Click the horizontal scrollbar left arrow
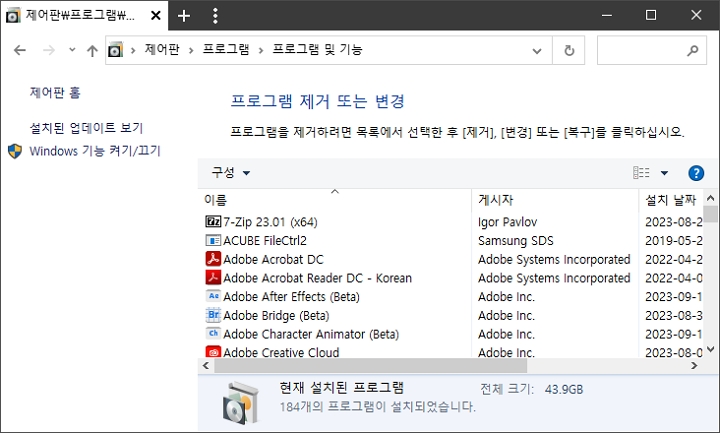The height and width of the screenshot is (433, 720). pyautogui.click(x=205, y=366)
